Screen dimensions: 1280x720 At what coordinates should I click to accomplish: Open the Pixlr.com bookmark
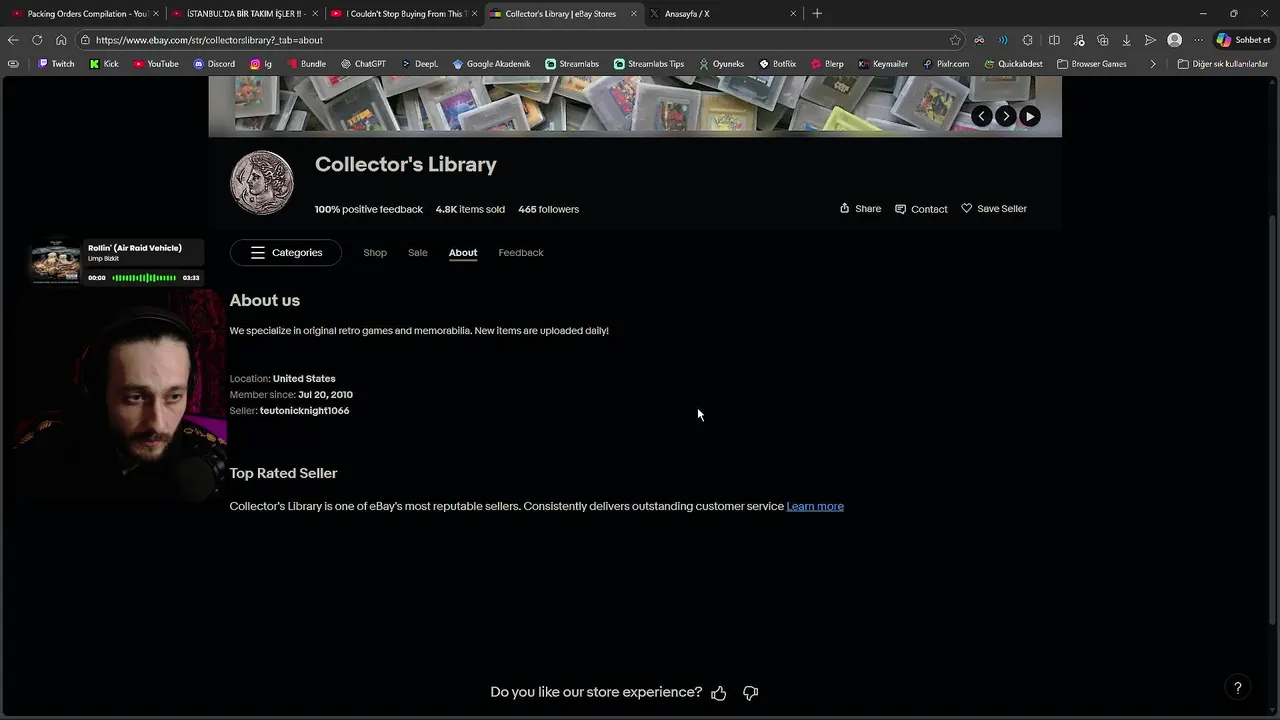[x=945, y=64]
